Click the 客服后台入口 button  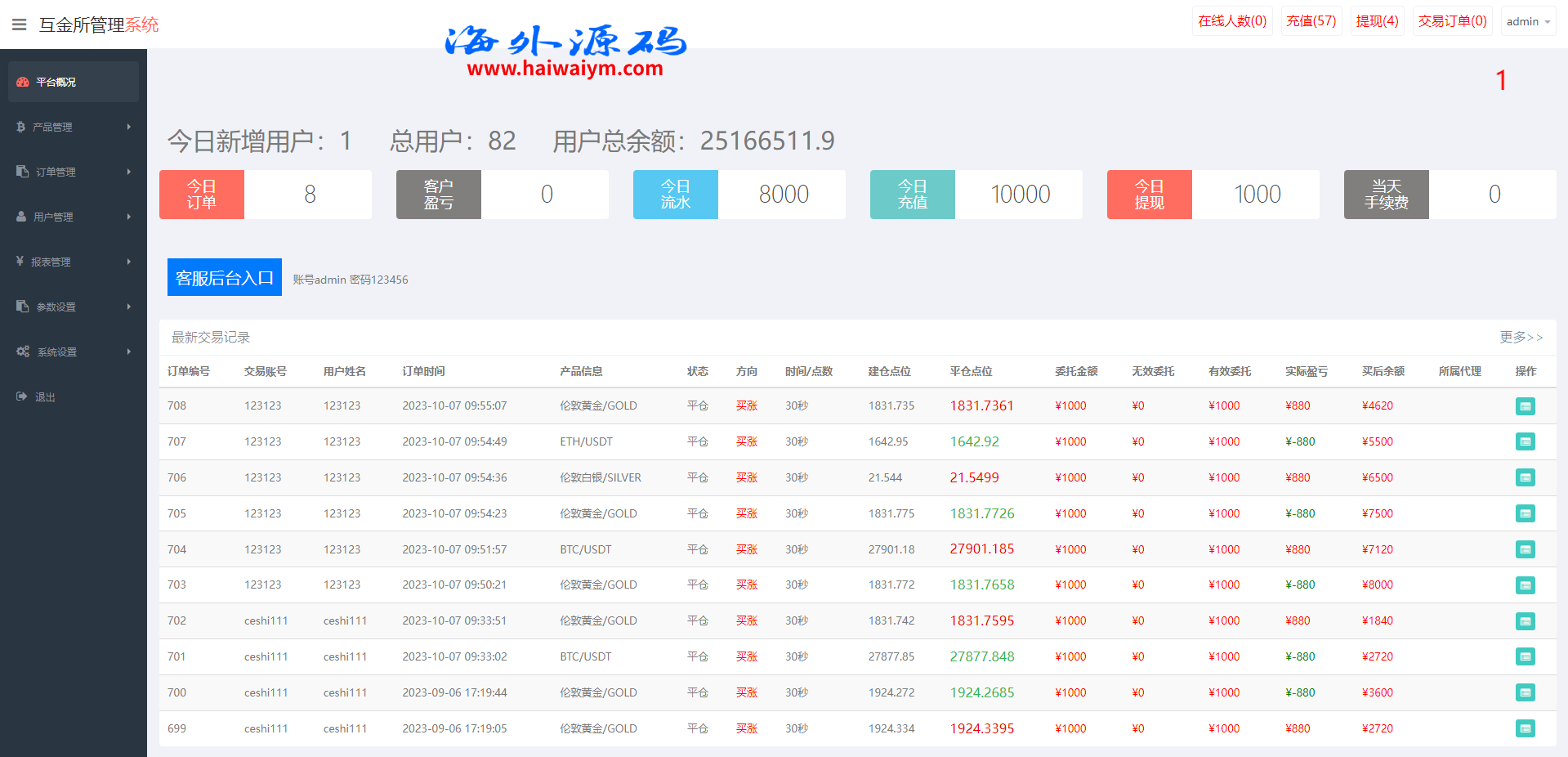point(225,278)
